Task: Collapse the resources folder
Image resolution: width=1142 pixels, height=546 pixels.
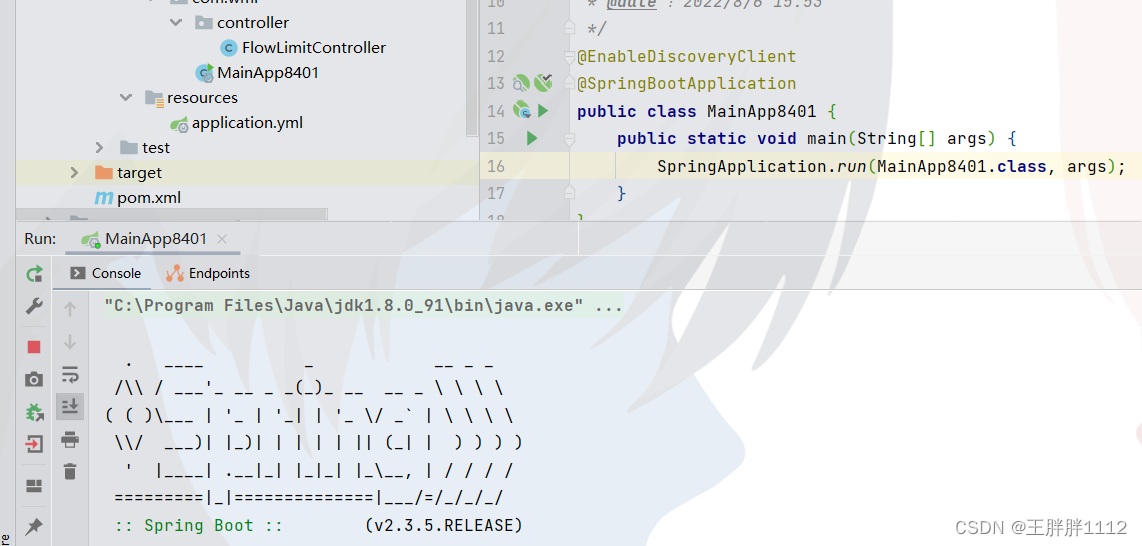Action: 126,98
